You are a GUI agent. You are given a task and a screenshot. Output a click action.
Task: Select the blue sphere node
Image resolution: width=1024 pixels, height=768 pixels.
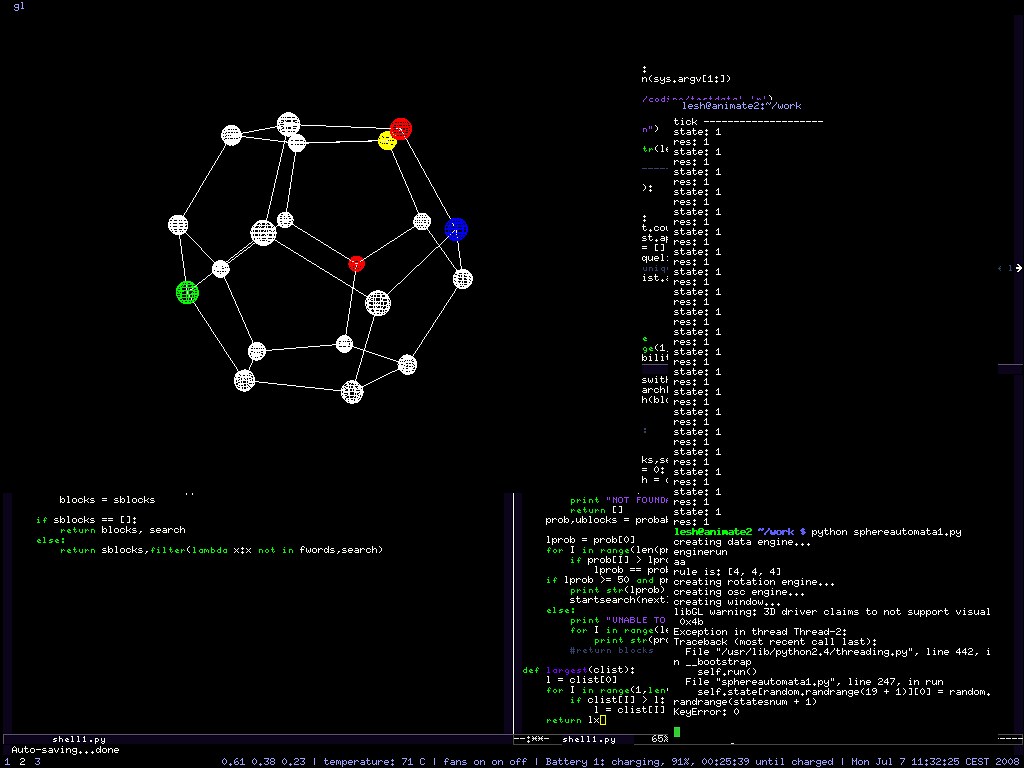click(x=456, y=229)
